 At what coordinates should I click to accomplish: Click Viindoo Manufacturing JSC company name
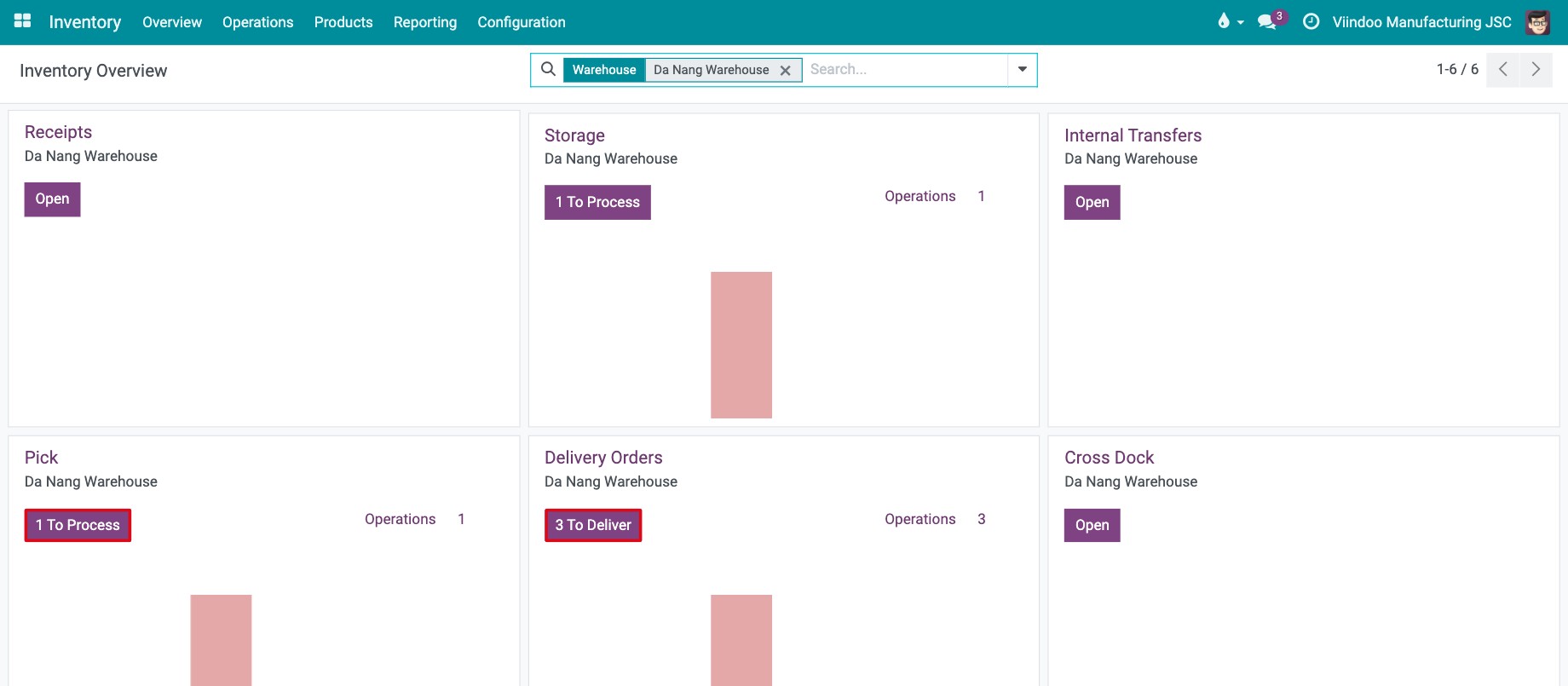pyautogui.click(x=1421, y=22)
